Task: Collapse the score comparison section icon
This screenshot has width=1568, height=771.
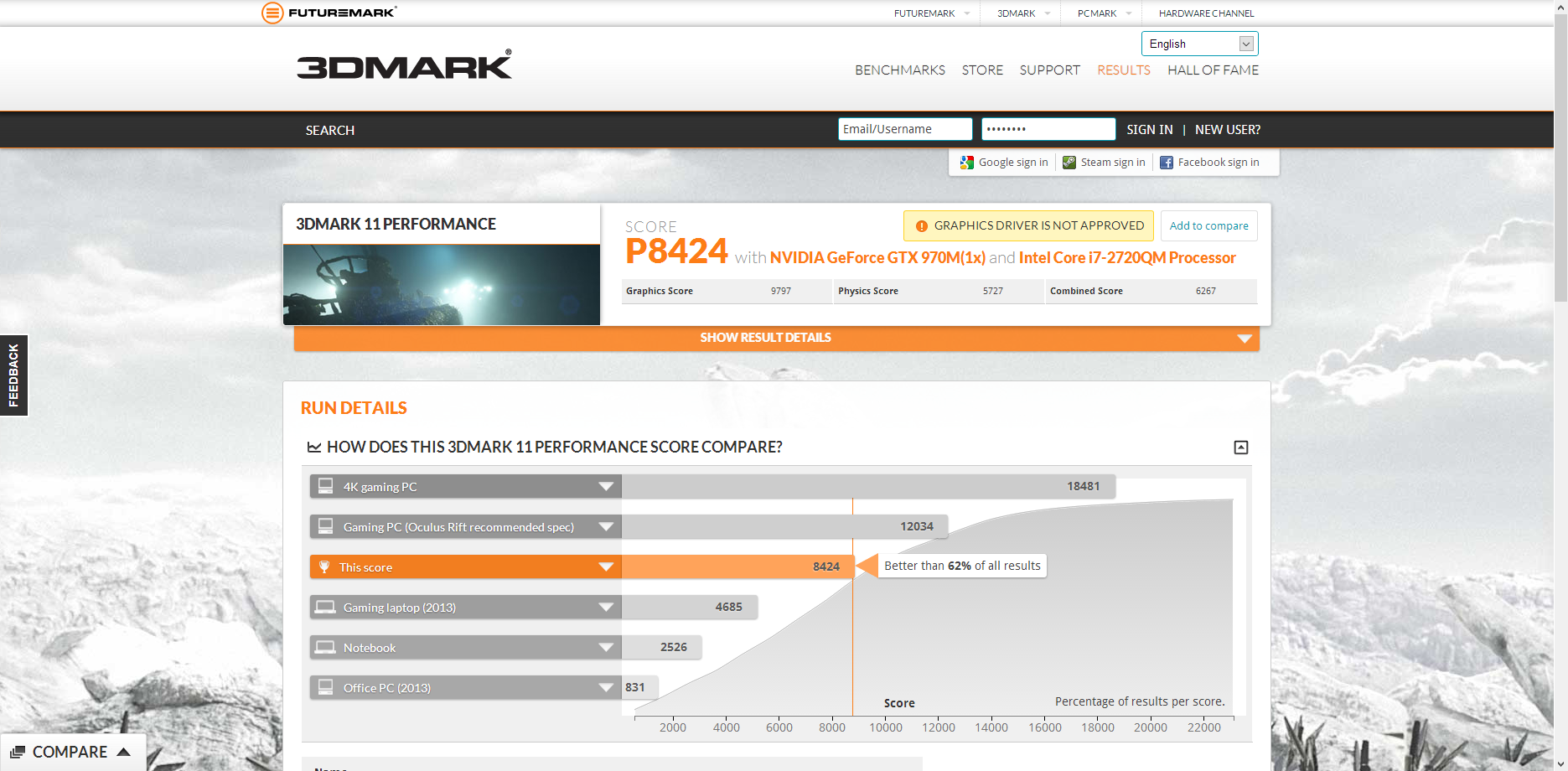Action: (1241, 448)
